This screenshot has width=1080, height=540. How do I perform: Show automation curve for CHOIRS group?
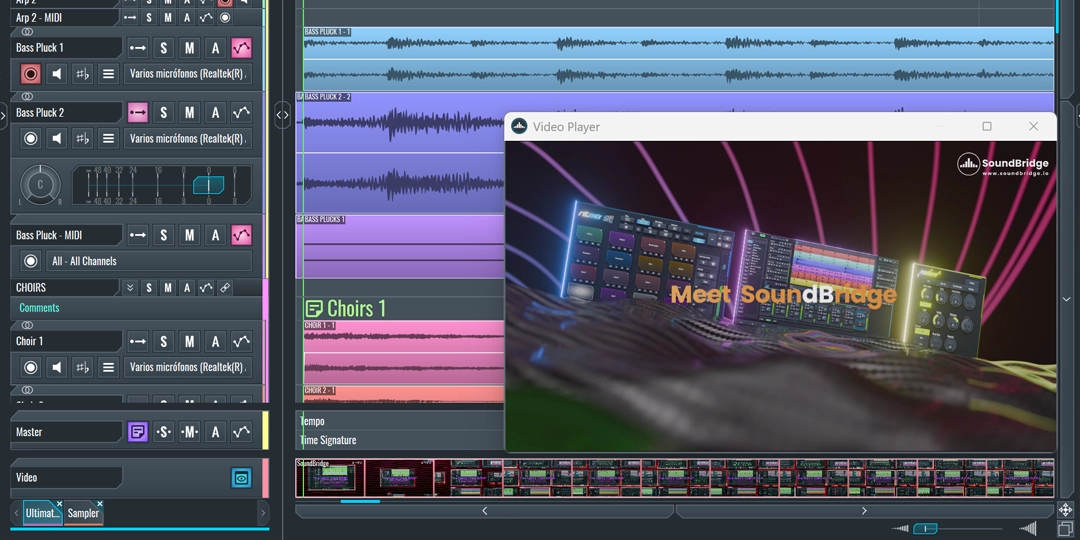tap(206, 288)
